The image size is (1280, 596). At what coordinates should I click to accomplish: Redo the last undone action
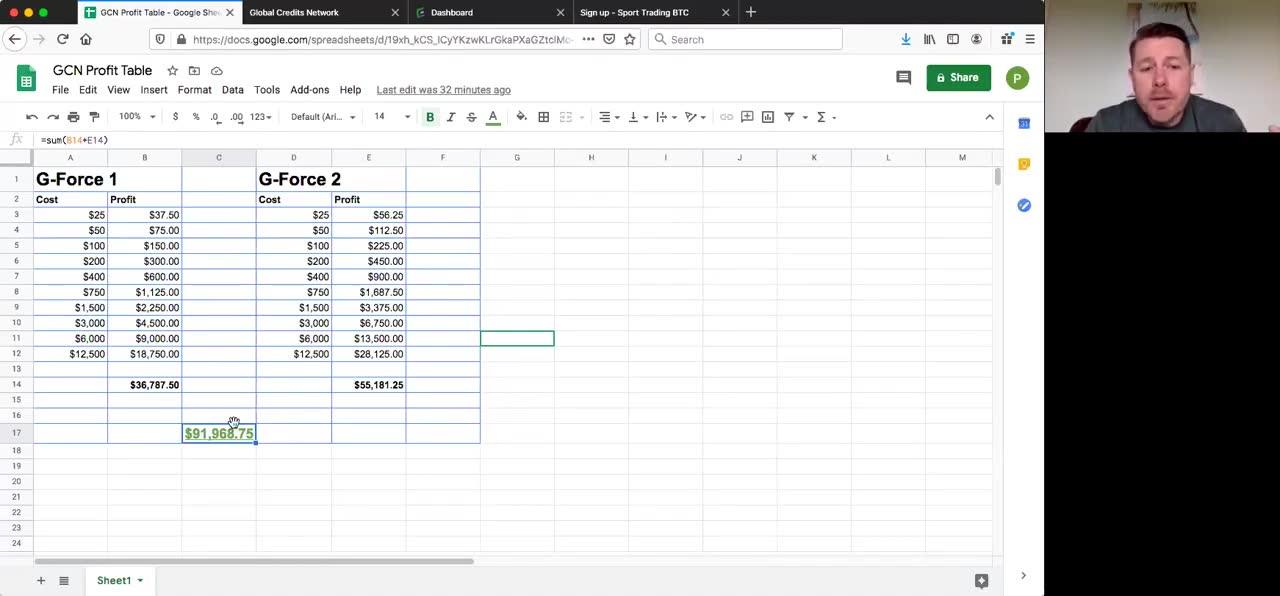53,117
